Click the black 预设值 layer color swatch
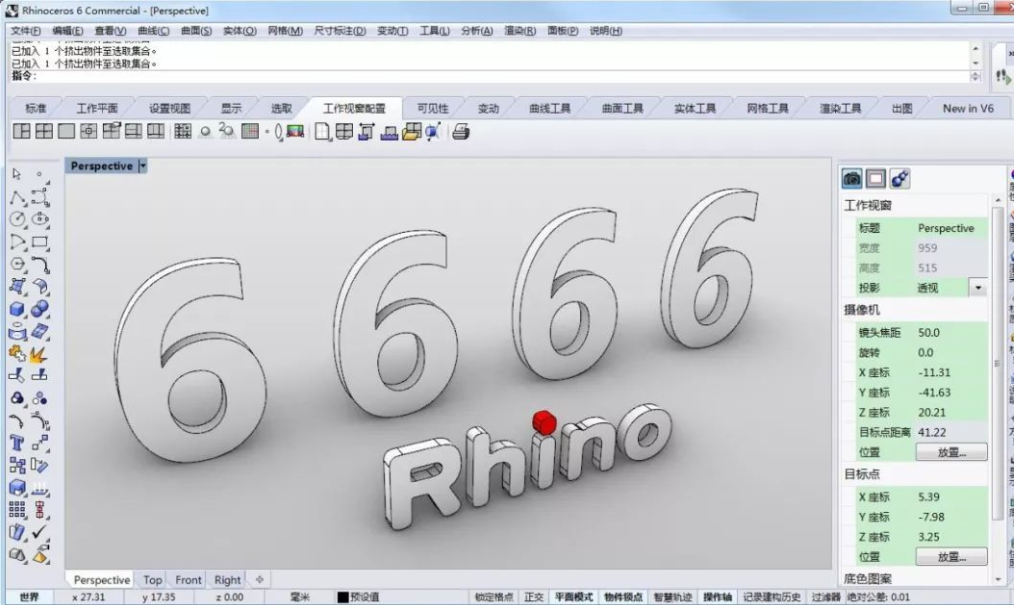1014x605 pixels. 343,597
